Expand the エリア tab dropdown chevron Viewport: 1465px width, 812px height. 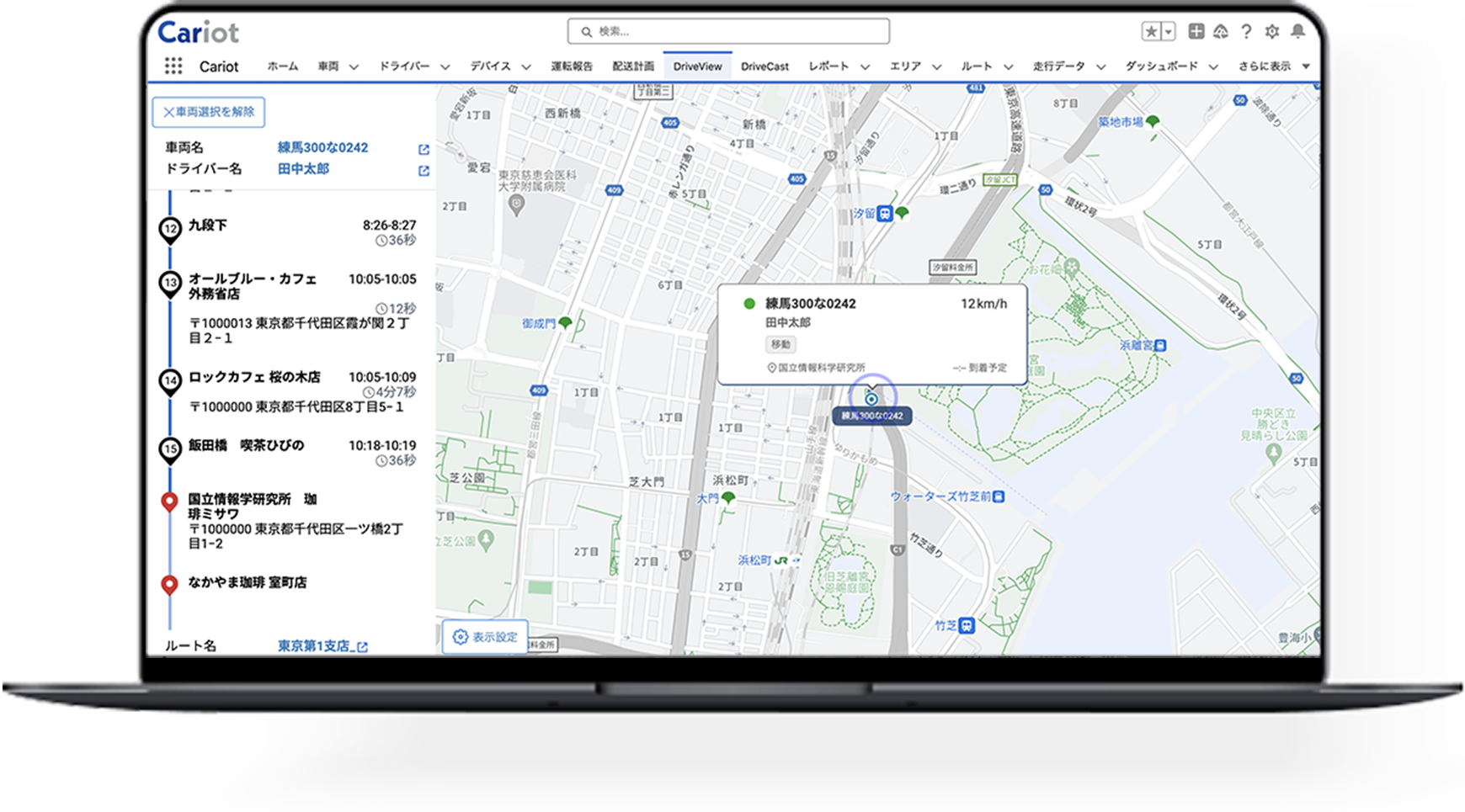(x=936, y=66)
